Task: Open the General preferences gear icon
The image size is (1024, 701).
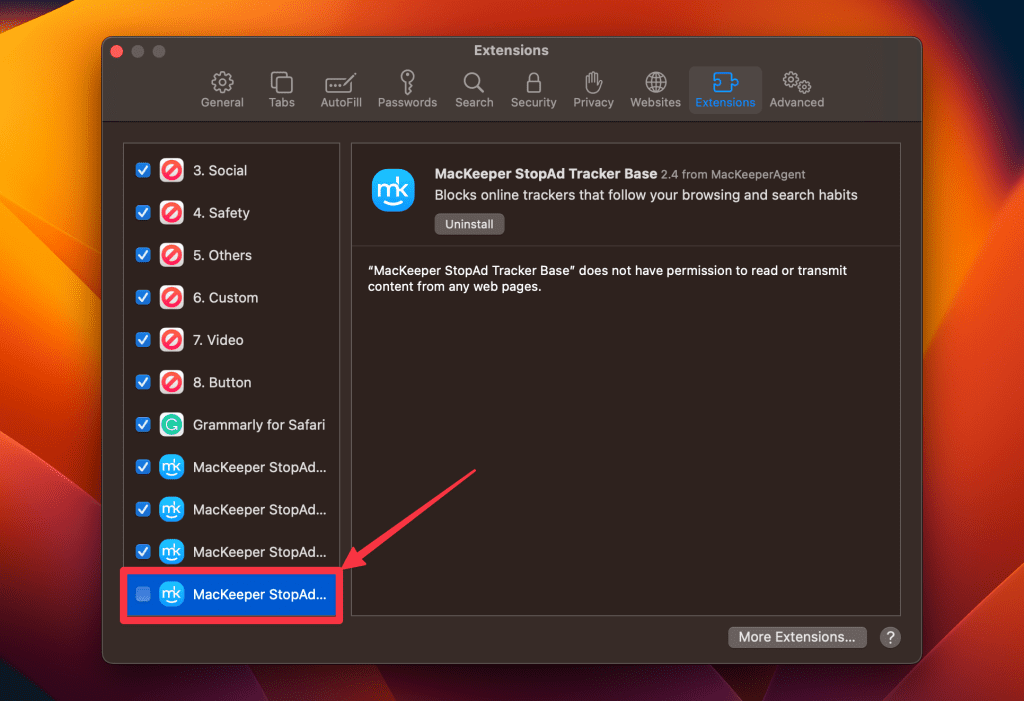Action: [222, 83]
